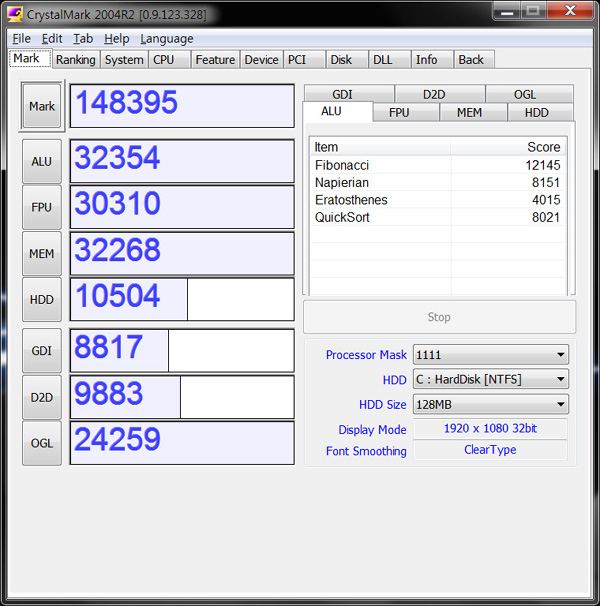Switch to the Info tab
This screenshot has width=600, height=606.
click(x=432, y=60)
